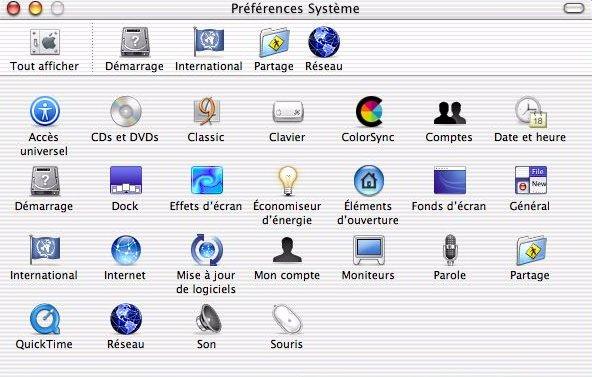Open the Accès universel preferences
The height and width of the screenshot is (377, 592).
[45, 111]
